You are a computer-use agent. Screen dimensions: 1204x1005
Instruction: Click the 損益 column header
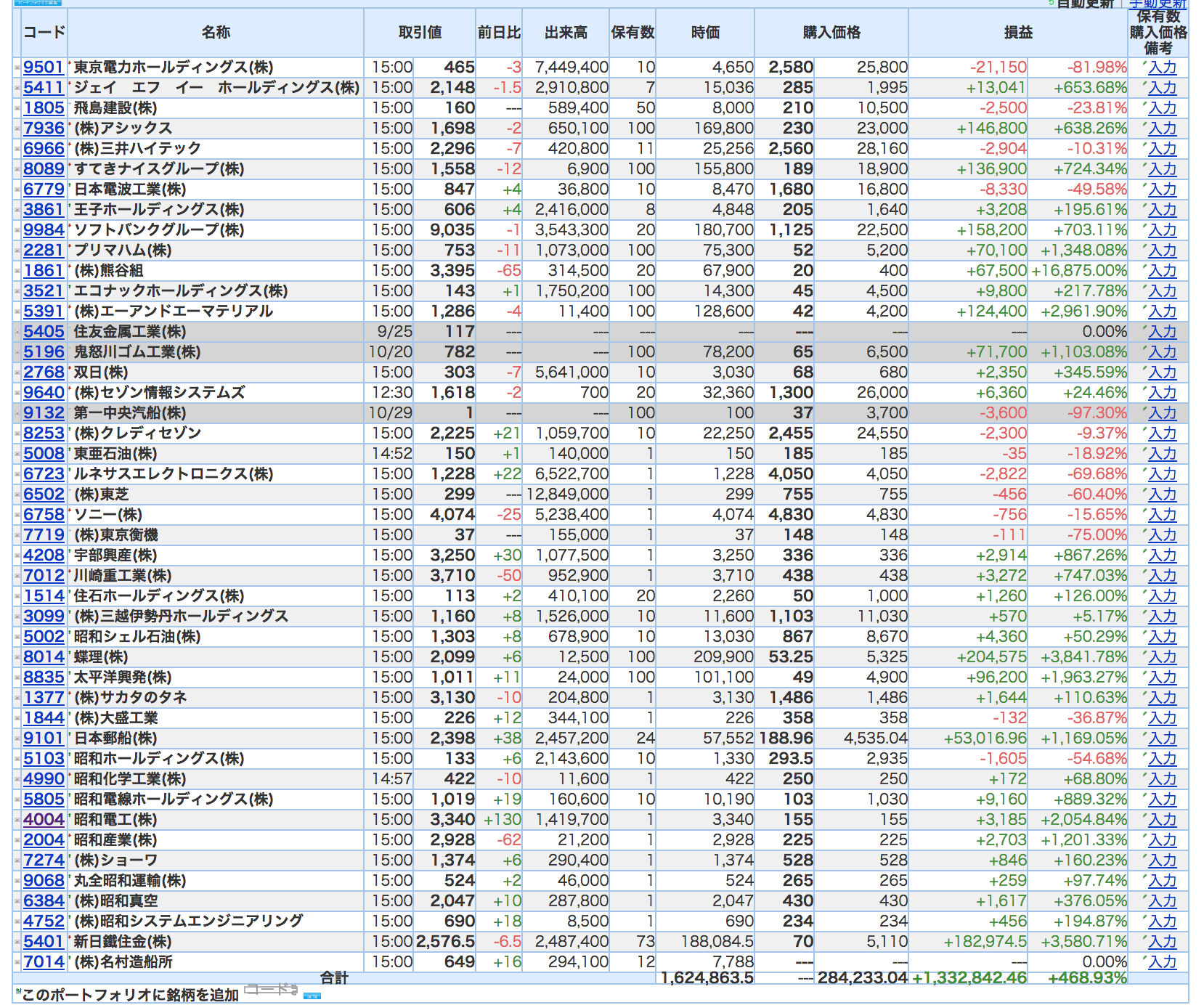1018,33
